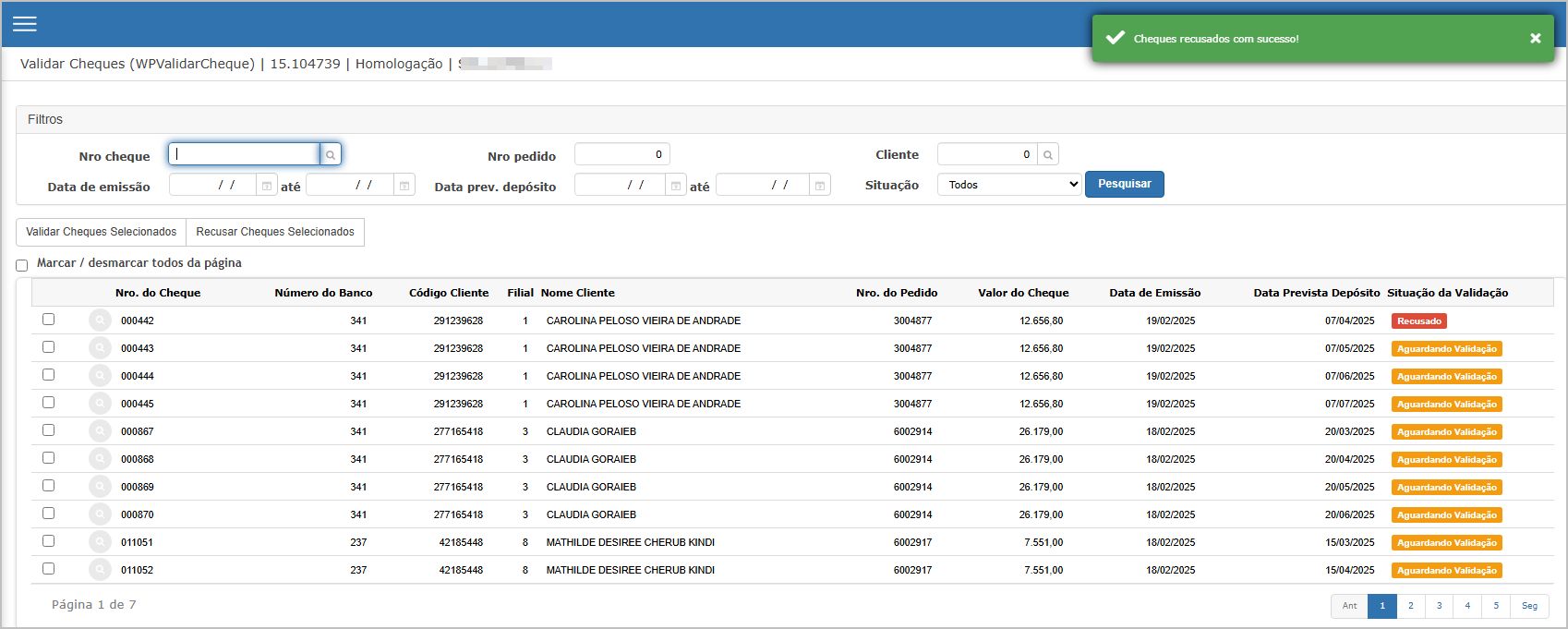This screenshot has width=1568, height=629.
Task: Open calendar for Data prev. depósito start
Action: click(x=676, y=186)
